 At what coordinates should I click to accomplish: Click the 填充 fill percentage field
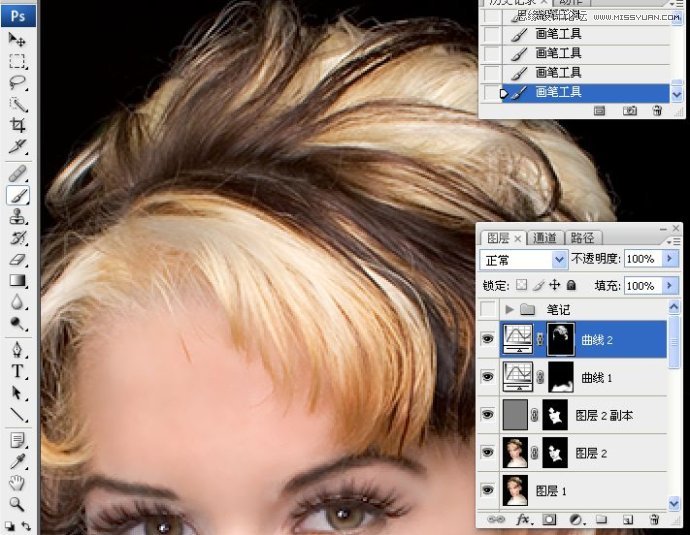click(x=639, y=286)
